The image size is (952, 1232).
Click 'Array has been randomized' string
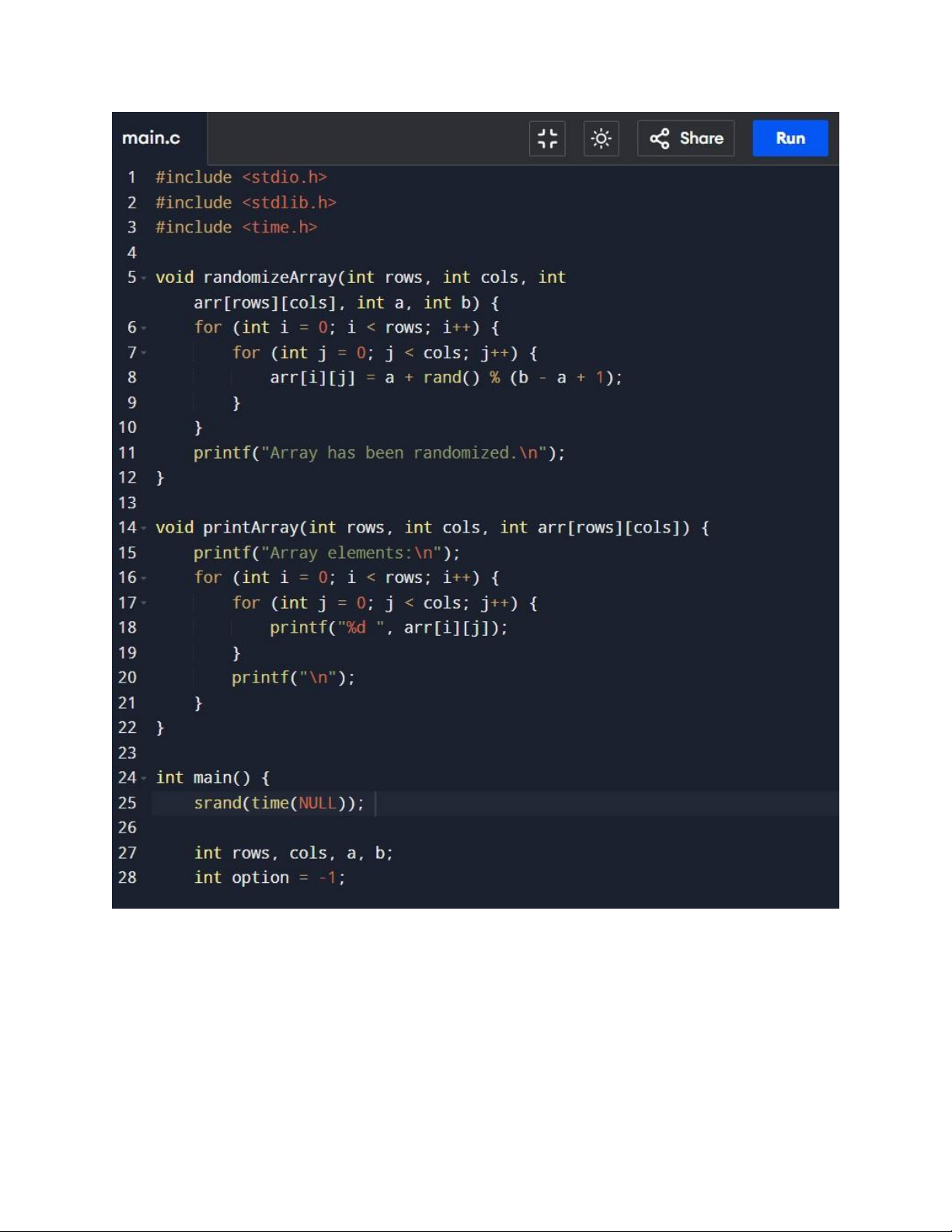[x=388, y=453]
